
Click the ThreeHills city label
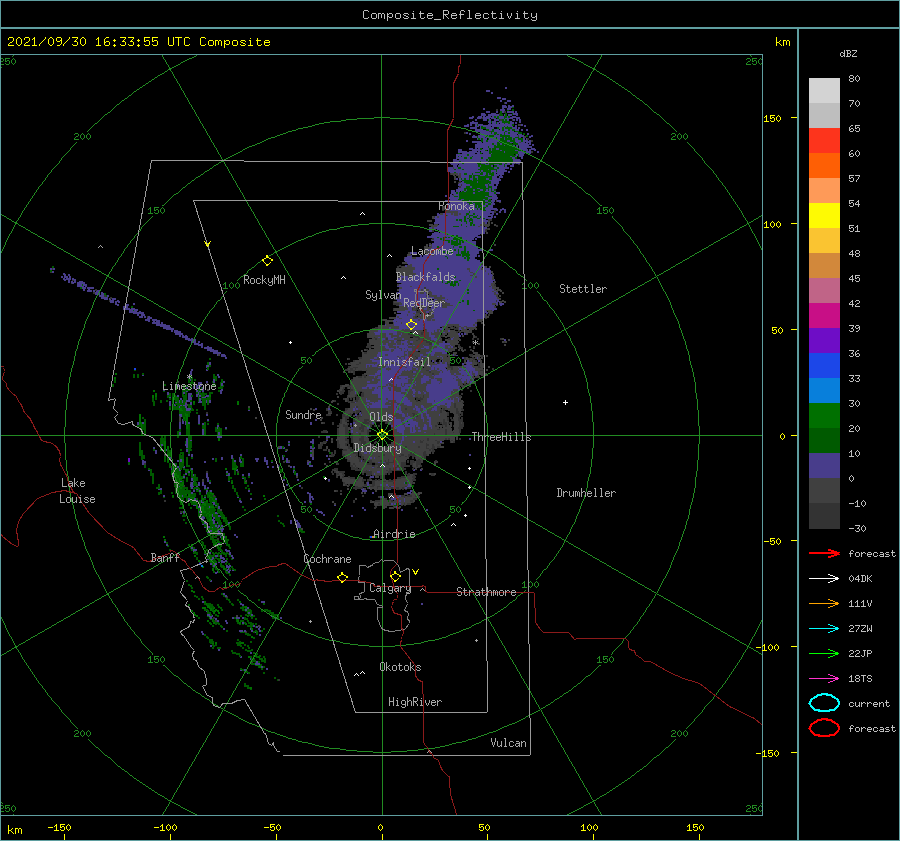[x=501, y=437]
